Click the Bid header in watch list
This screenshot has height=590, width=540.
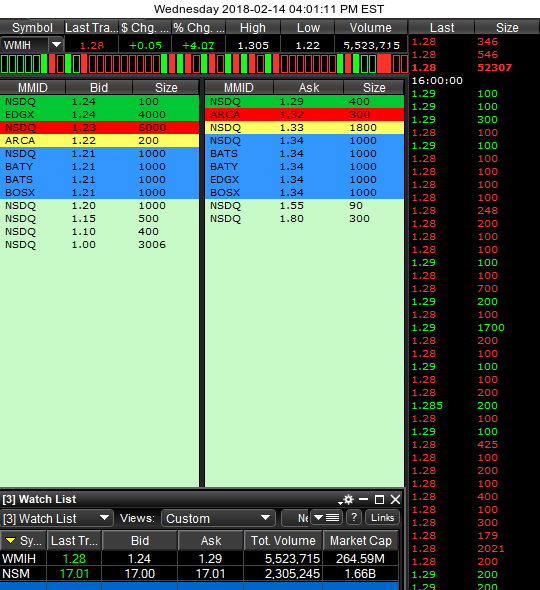point(140,541)
